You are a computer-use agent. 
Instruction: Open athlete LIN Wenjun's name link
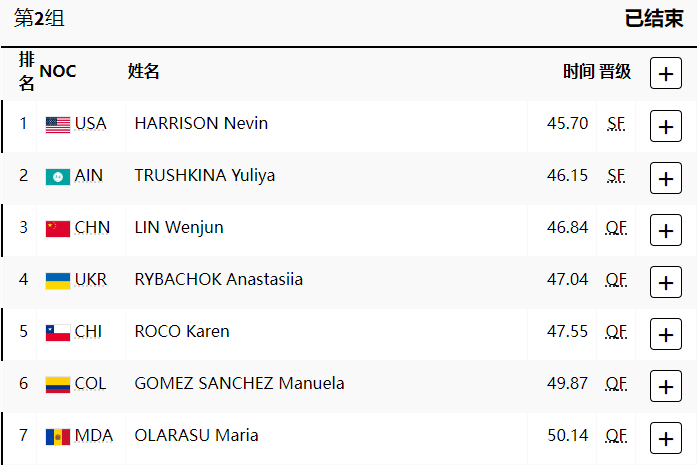coord(179,228)
